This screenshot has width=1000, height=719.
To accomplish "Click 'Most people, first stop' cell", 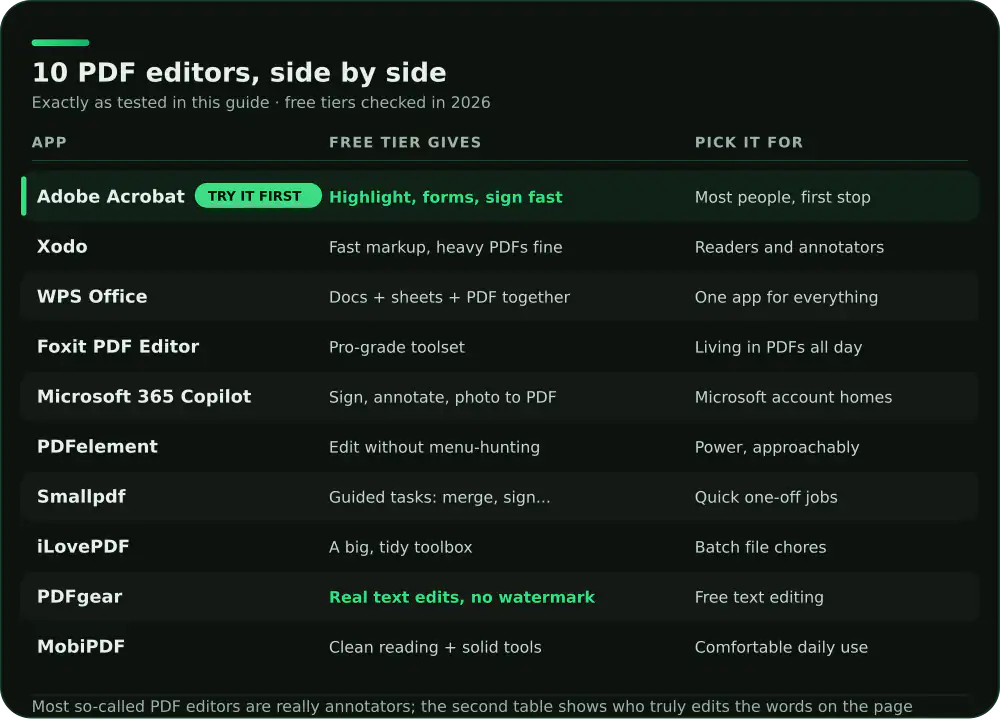I will (x=783, y=197).
